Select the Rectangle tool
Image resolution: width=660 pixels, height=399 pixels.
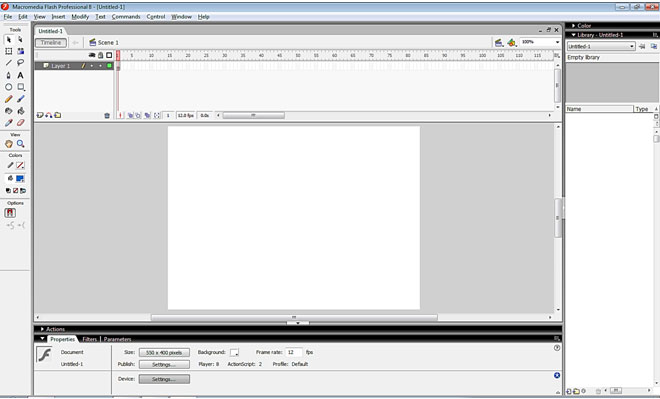[20, 87]
